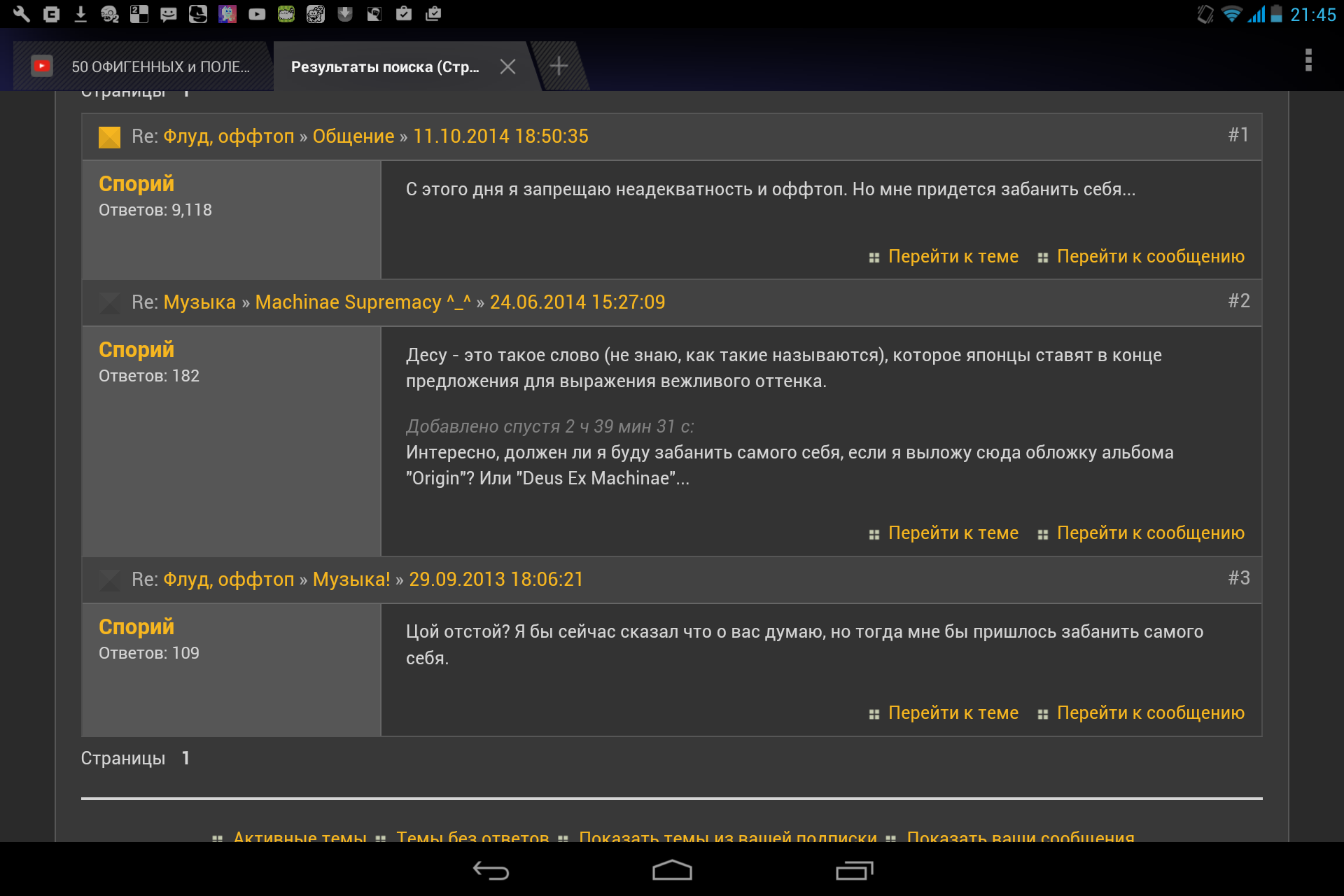
Task: Tap the Wi-Fi status icon
Action: [x=1231, y=14]
